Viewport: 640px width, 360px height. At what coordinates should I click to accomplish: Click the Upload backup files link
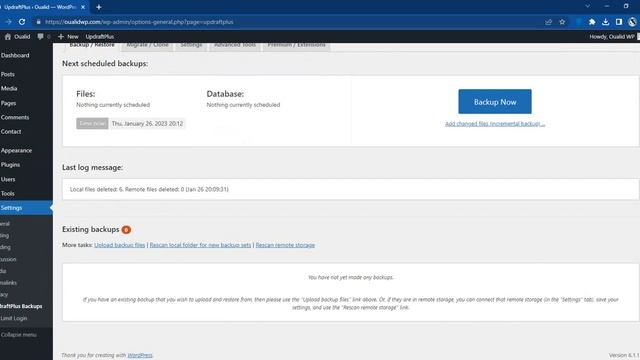click(x=120, y=245)
